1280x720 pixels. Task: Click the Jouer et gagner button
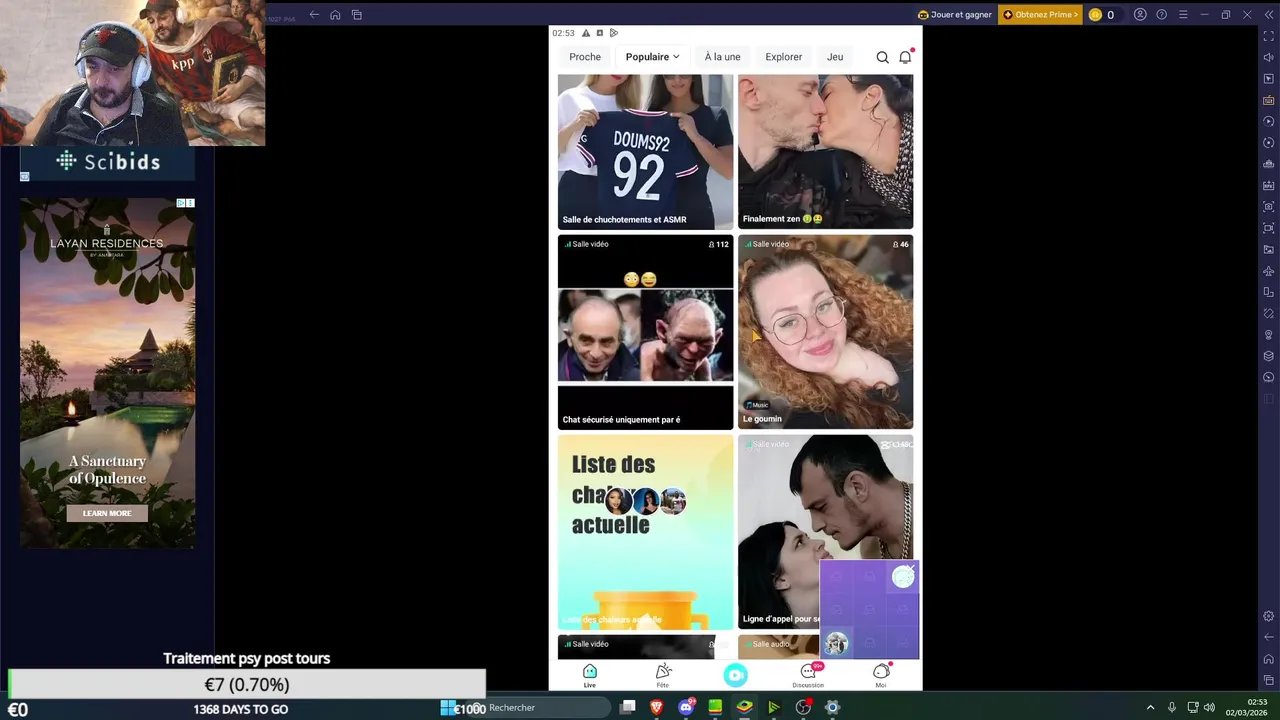pyautogui.click(x=955, y=15)
